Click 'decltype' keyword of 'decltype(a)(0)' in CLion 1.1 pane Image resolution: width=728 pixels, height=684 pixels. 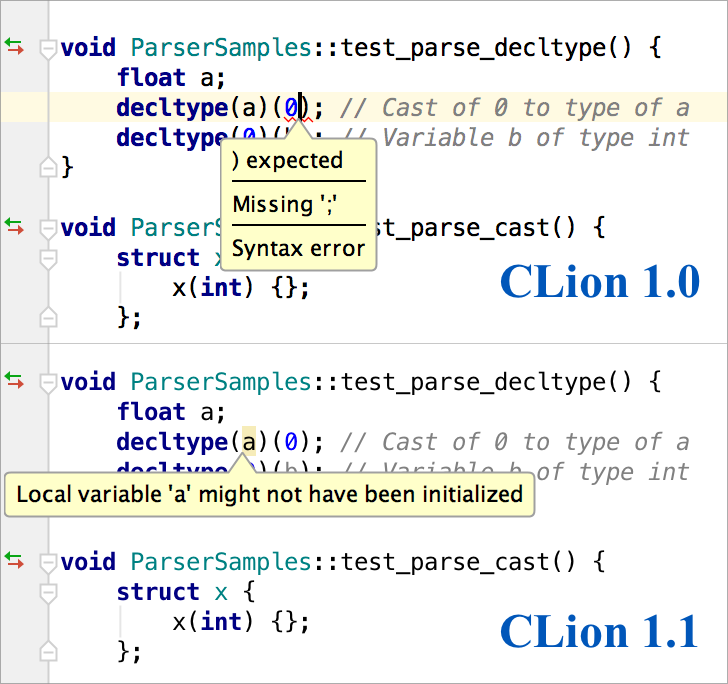tap(172, 443)
